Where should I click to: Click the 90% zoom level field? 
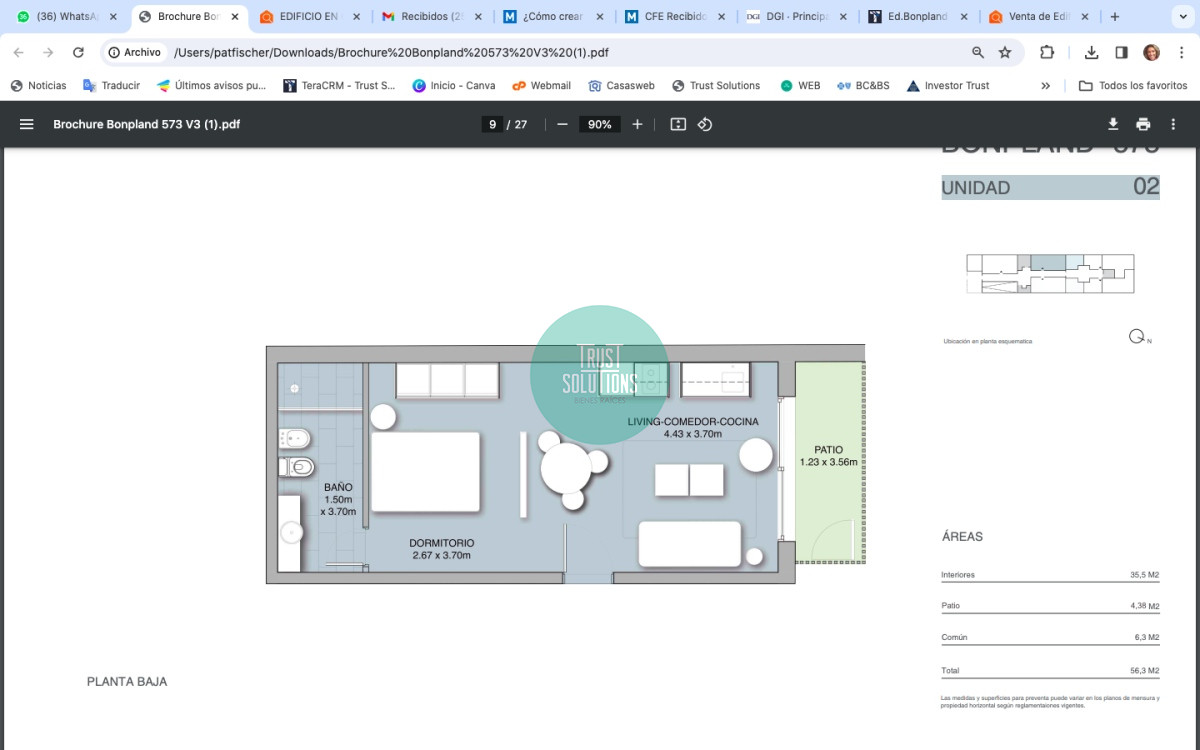pos(600,124)
